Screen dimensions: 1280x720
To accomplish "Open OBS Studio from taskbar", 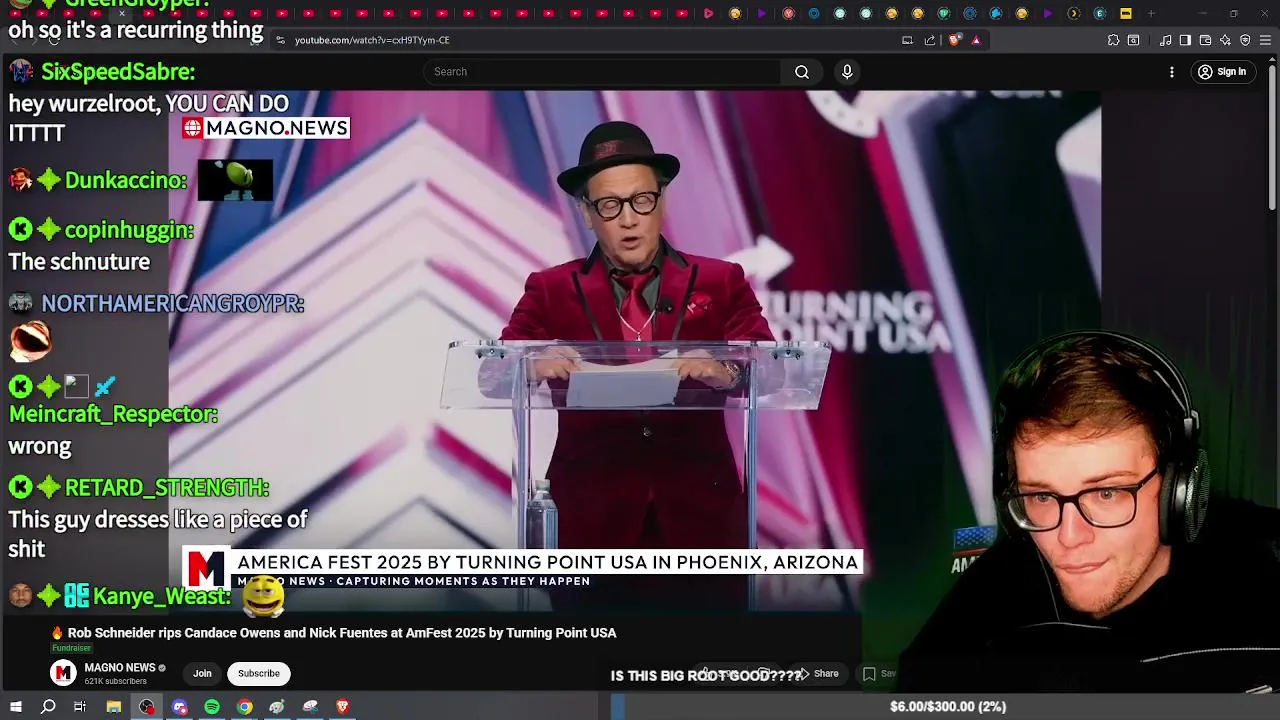I will 147,707.
